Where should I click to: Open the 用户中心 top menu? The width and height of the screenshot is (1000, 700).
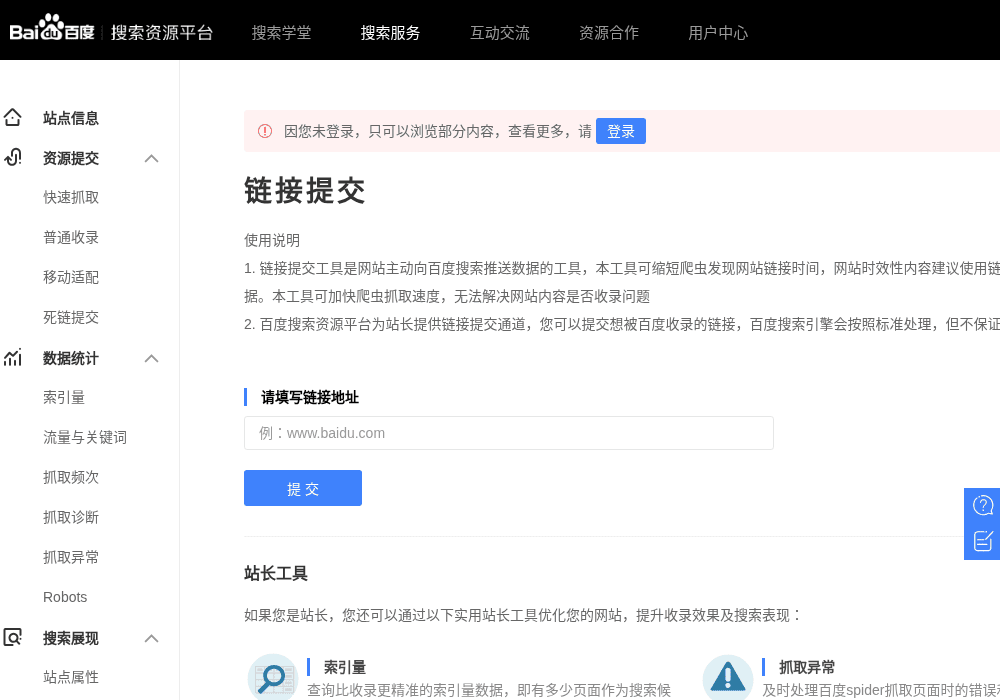717,33
